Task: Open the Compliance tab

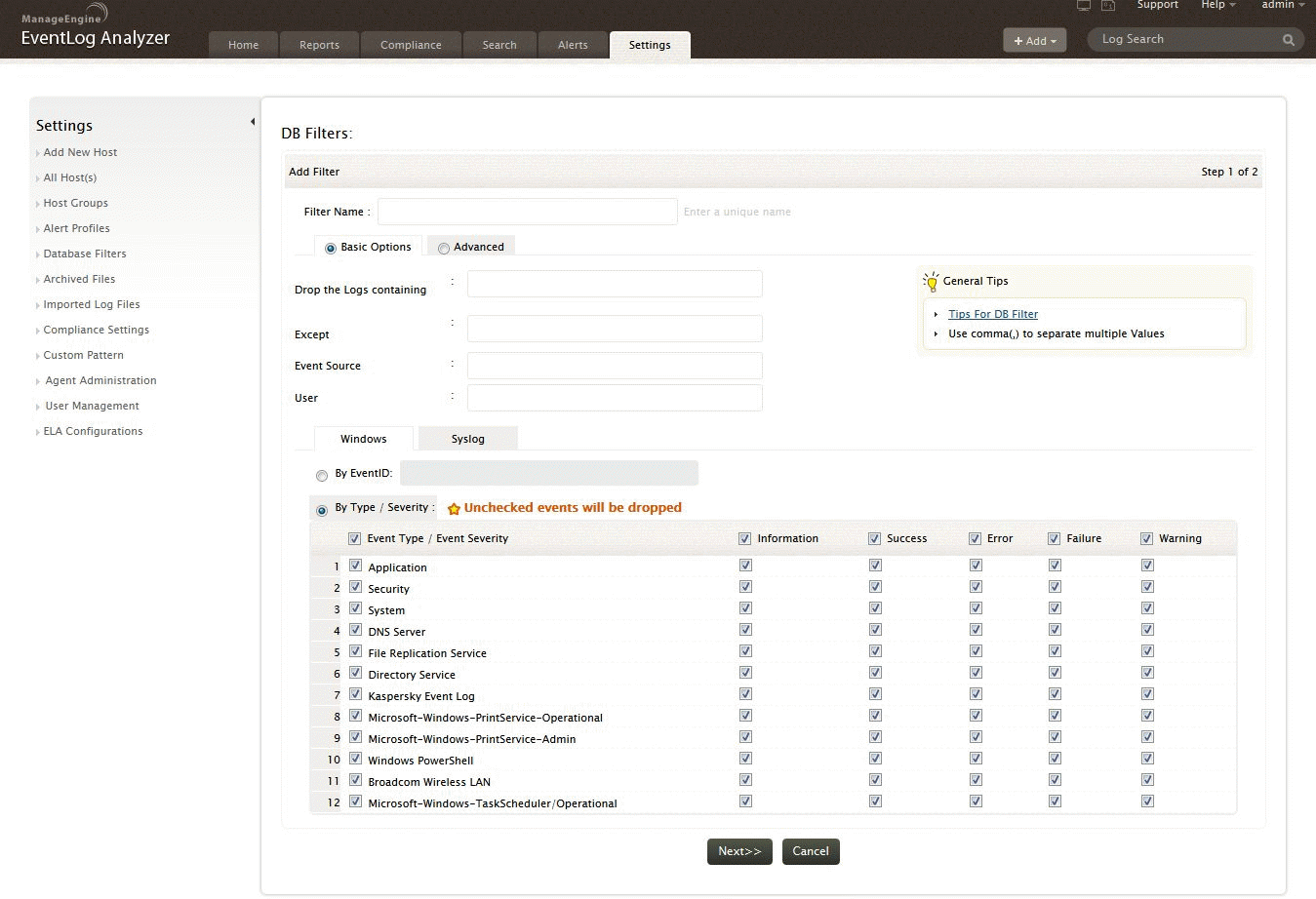Action: 411,45
